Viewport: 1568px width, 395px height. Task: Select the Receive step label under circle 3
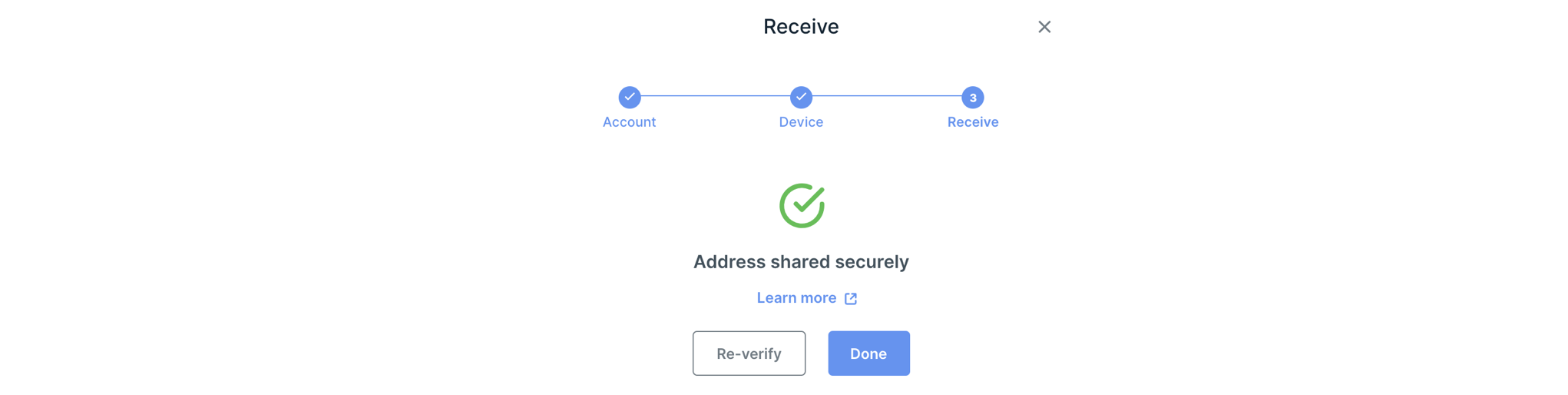pos(973,122)
